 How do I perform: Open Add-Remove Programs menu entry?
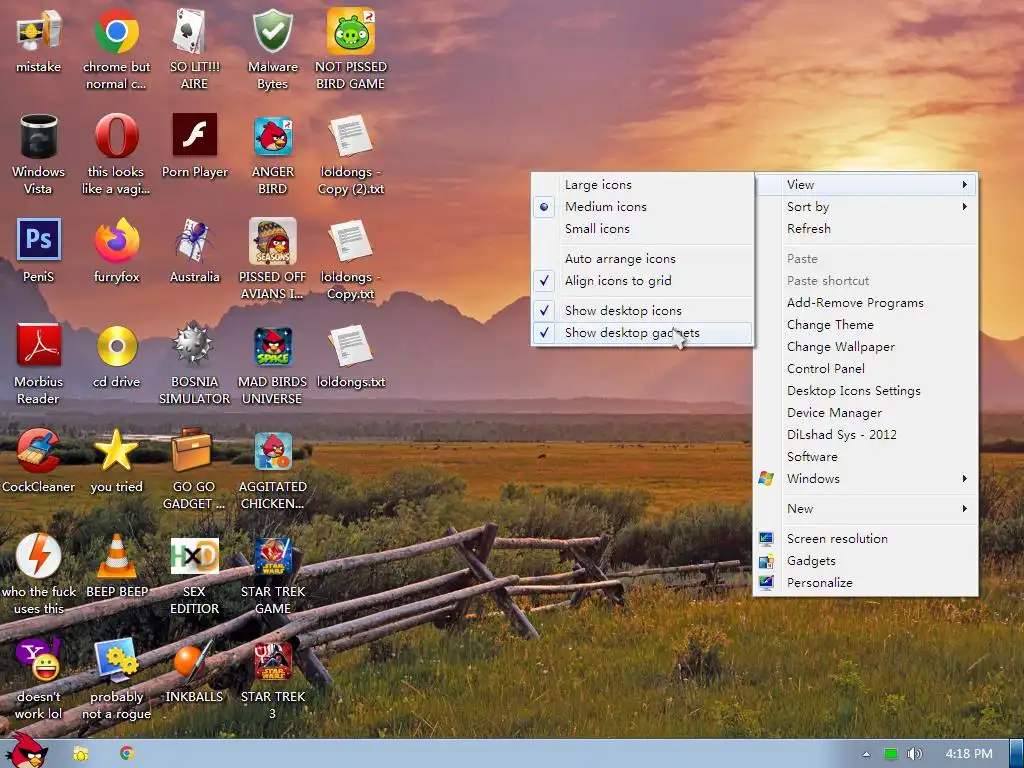click(x=866, y=302)
